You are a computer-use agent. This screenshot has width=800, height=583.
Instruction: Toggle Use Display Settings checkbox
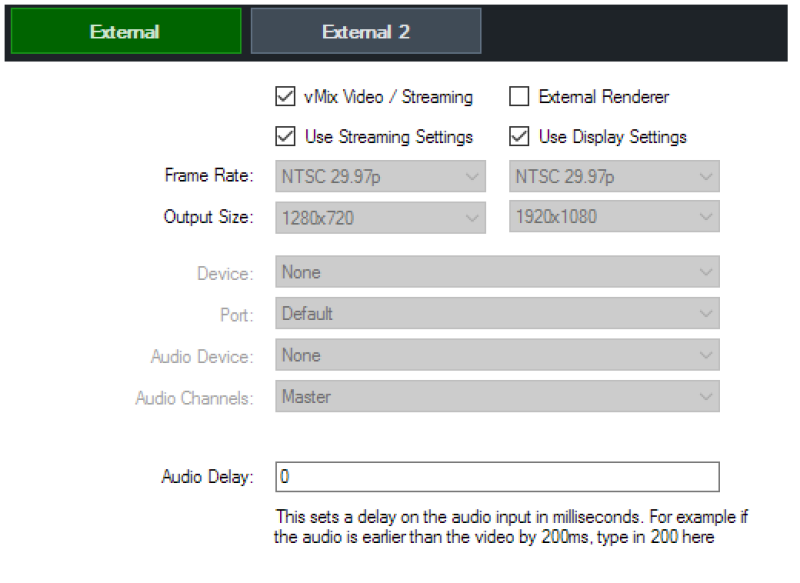click(519, 136)
